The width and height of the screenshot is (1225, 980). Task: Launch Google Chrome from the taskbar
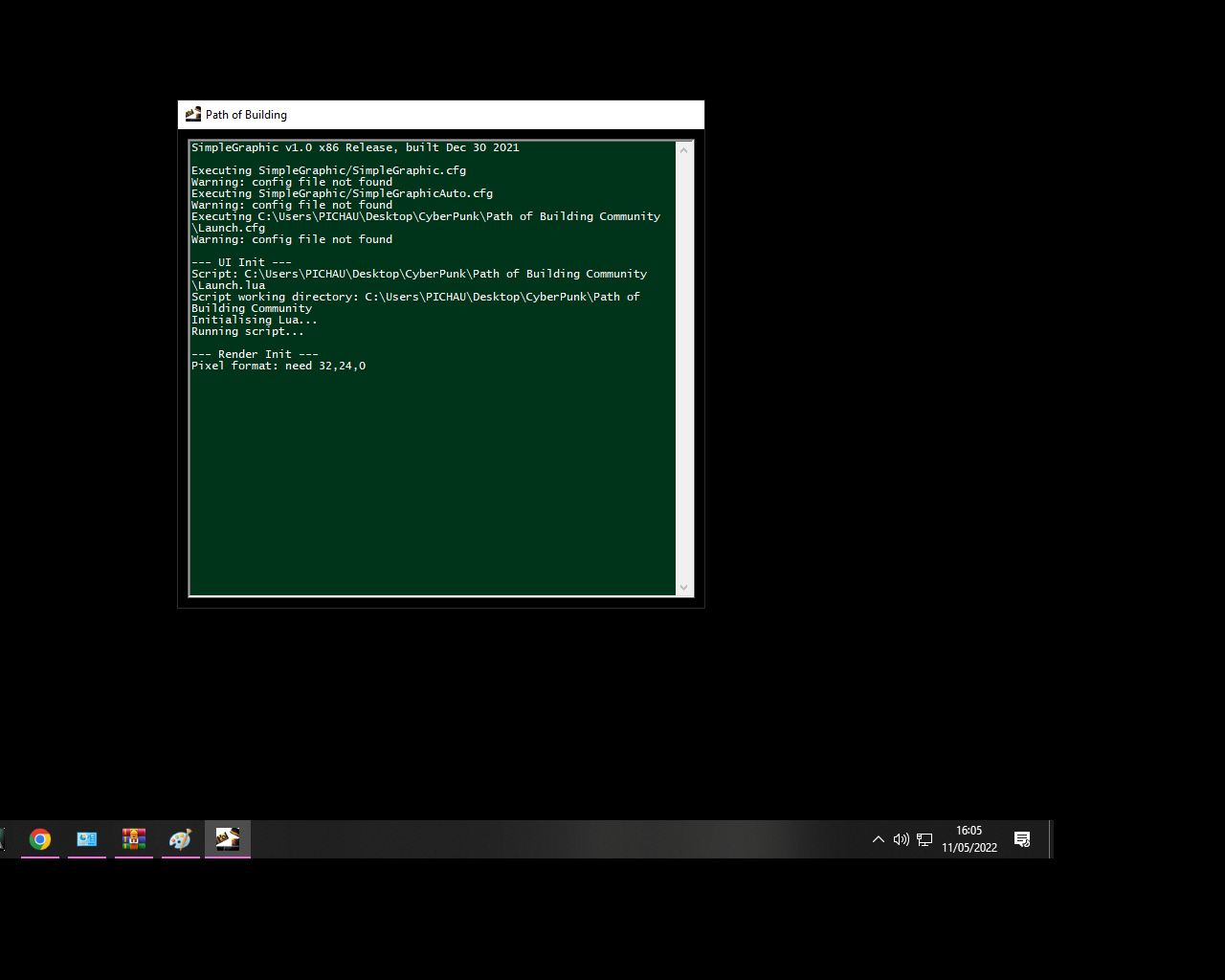39,839
